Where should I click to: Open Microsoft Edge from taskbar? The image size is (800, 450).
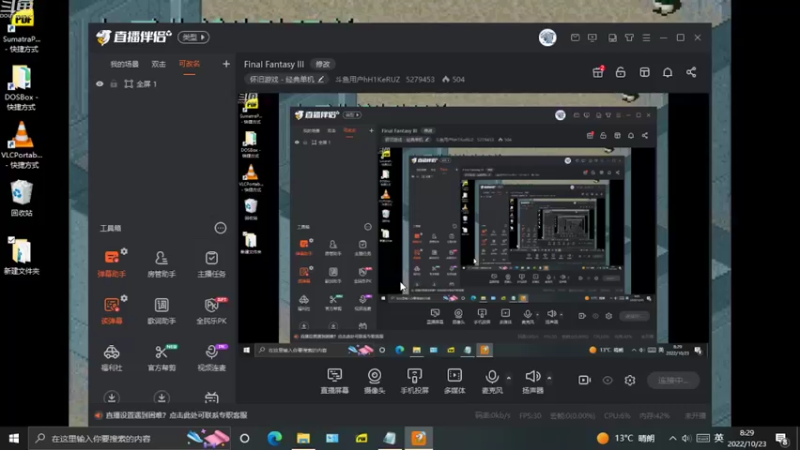pos(274,438)
